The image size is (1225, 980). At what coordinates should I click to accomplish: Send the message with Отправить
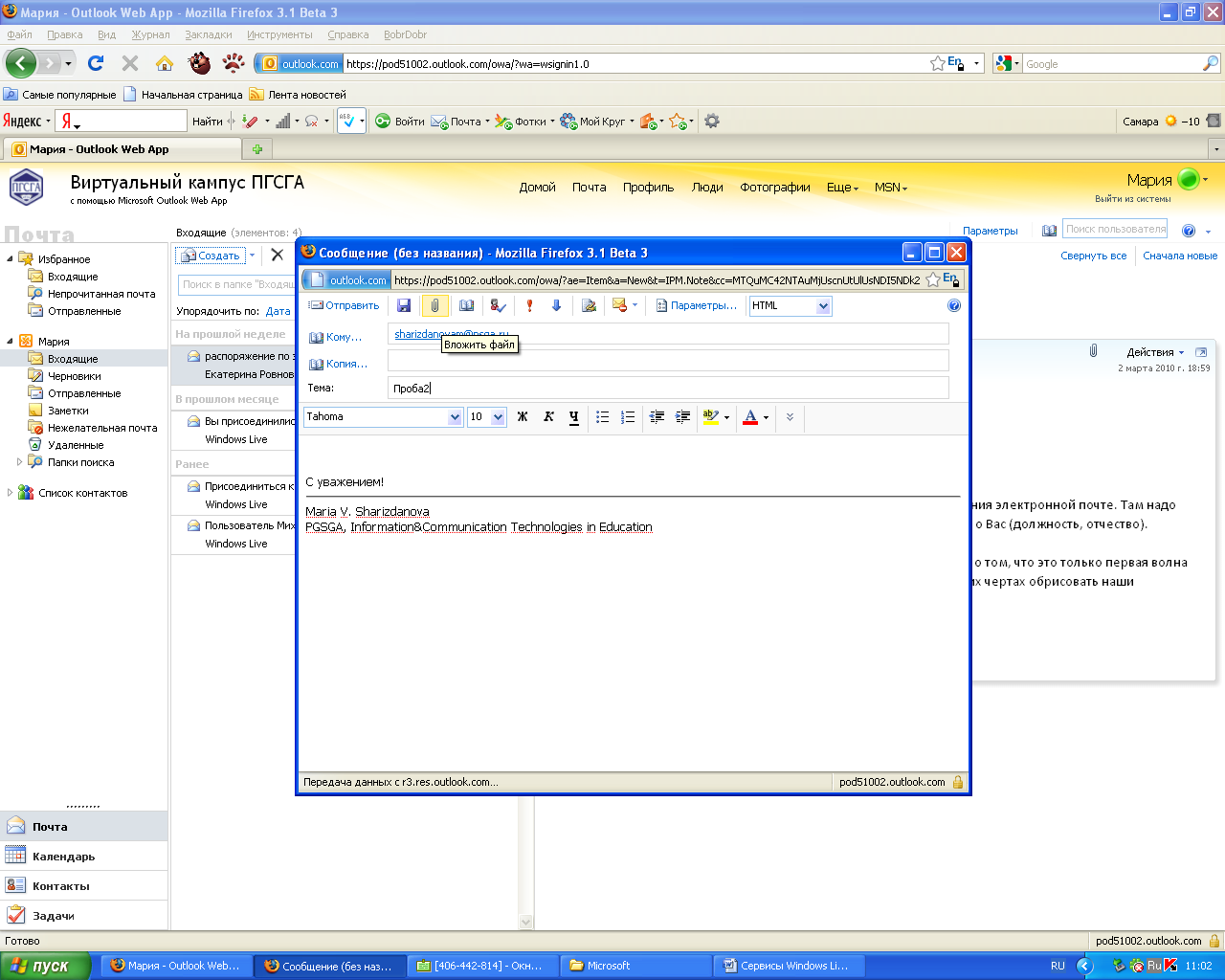click(344, 305)
